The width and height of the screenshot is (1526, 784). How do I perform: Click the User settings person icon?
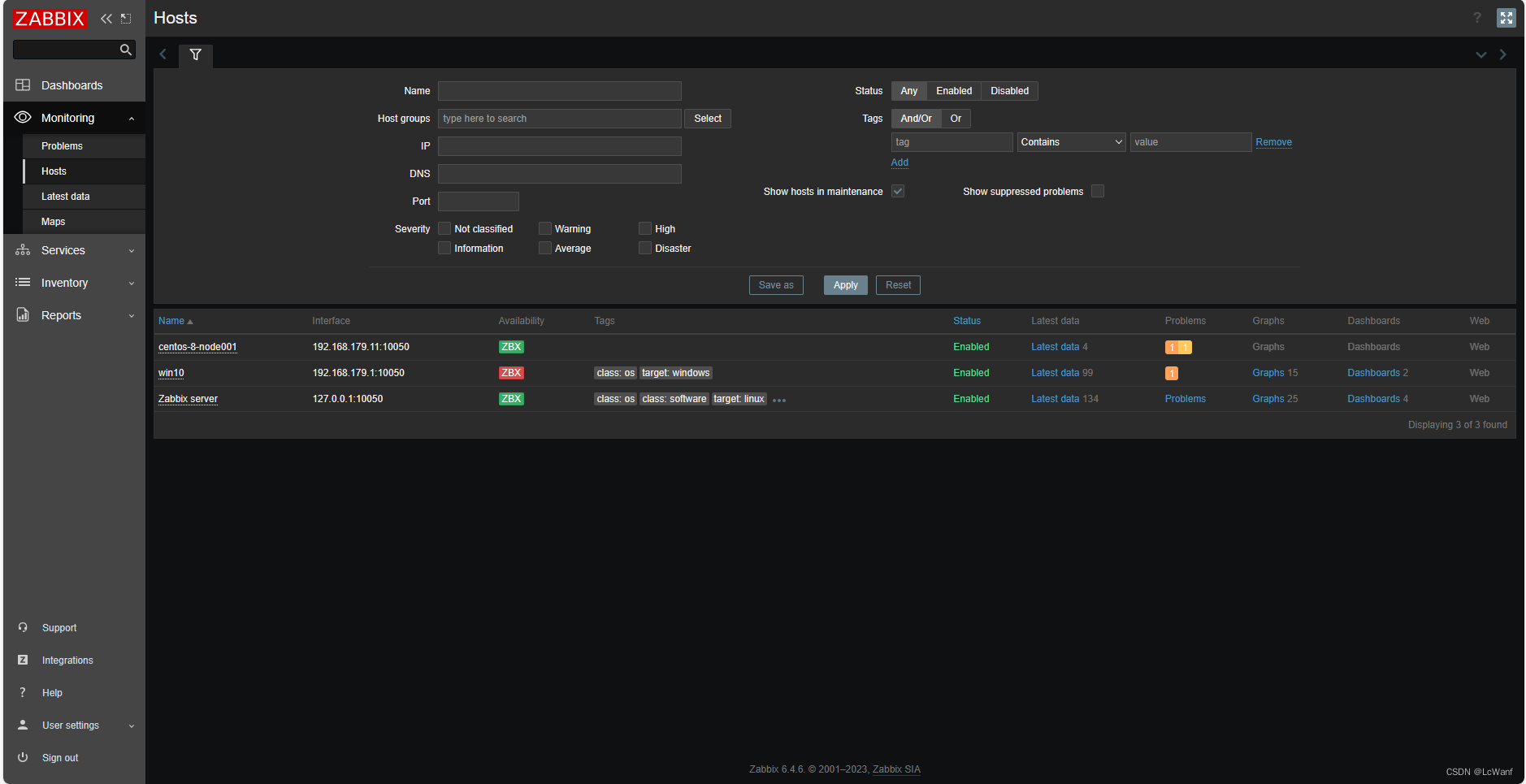pyautogui.click(x=23, y=725)
